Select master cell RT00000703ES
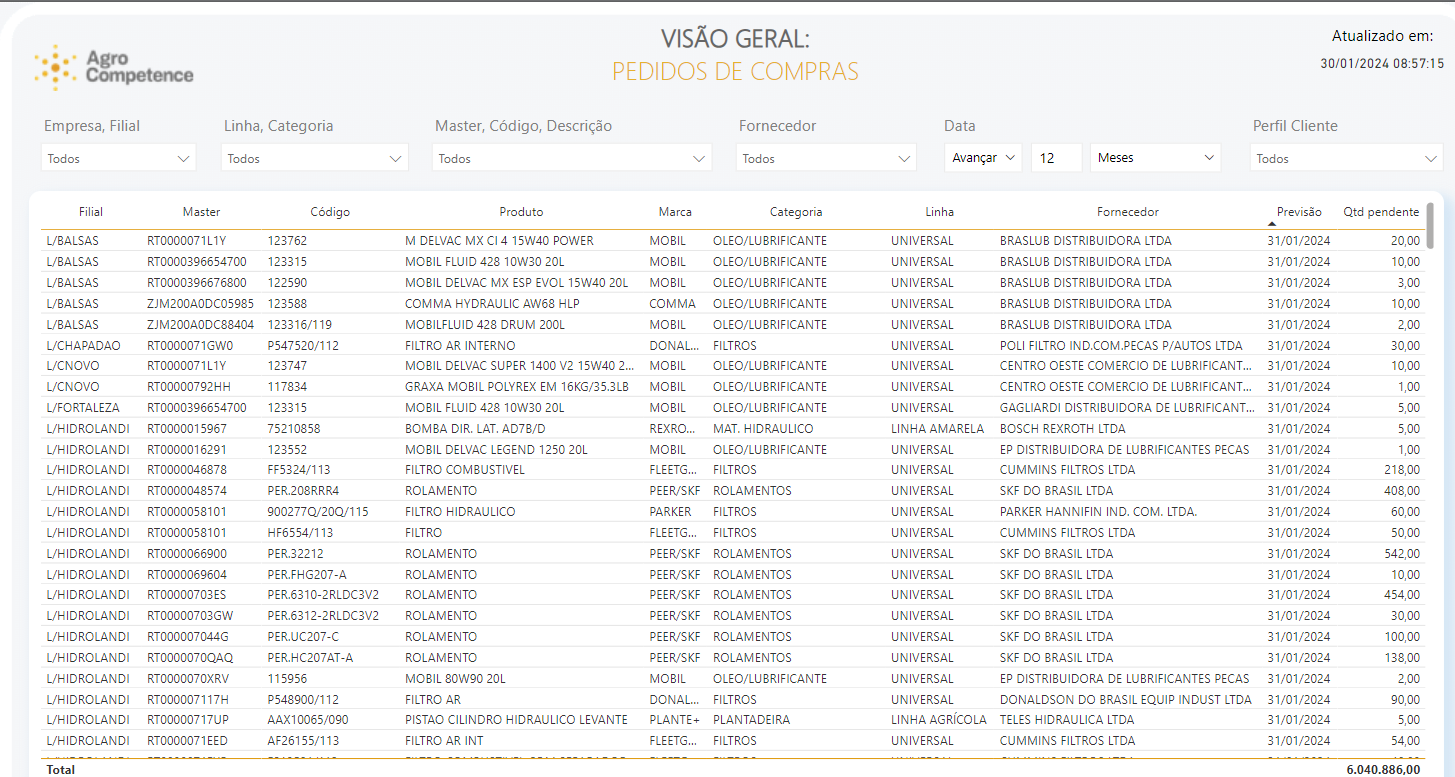 point(189,595)
